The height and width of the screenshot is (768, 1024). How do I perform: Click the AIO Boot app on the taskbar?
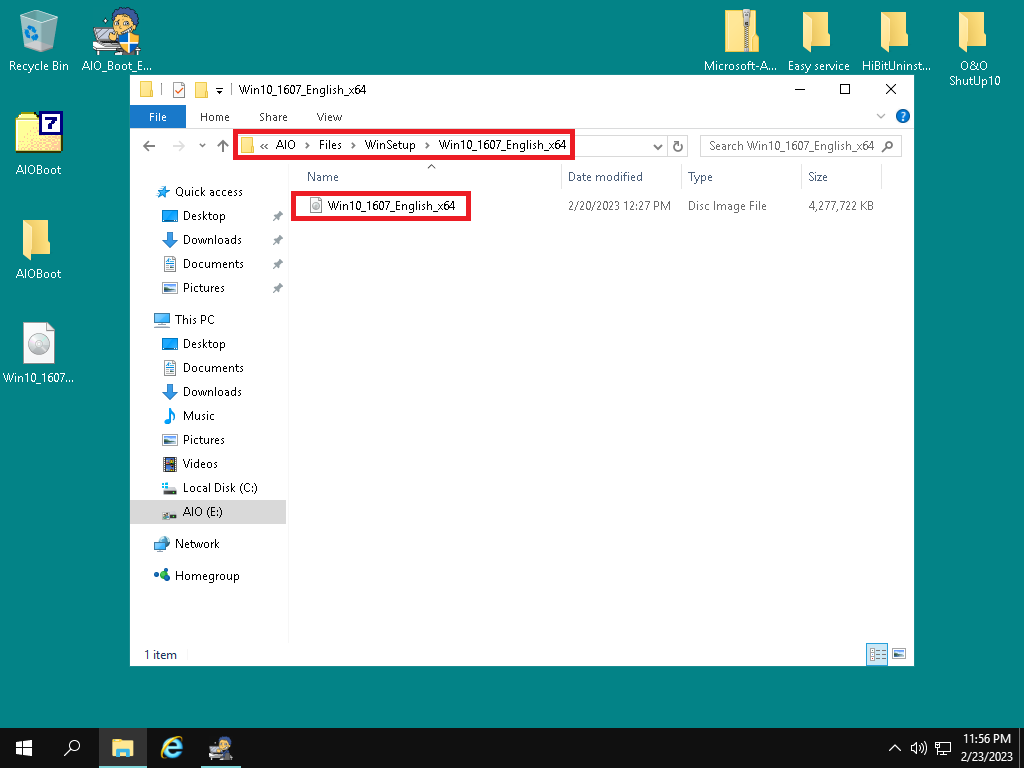pyautogui.click(x=220, y=747)
